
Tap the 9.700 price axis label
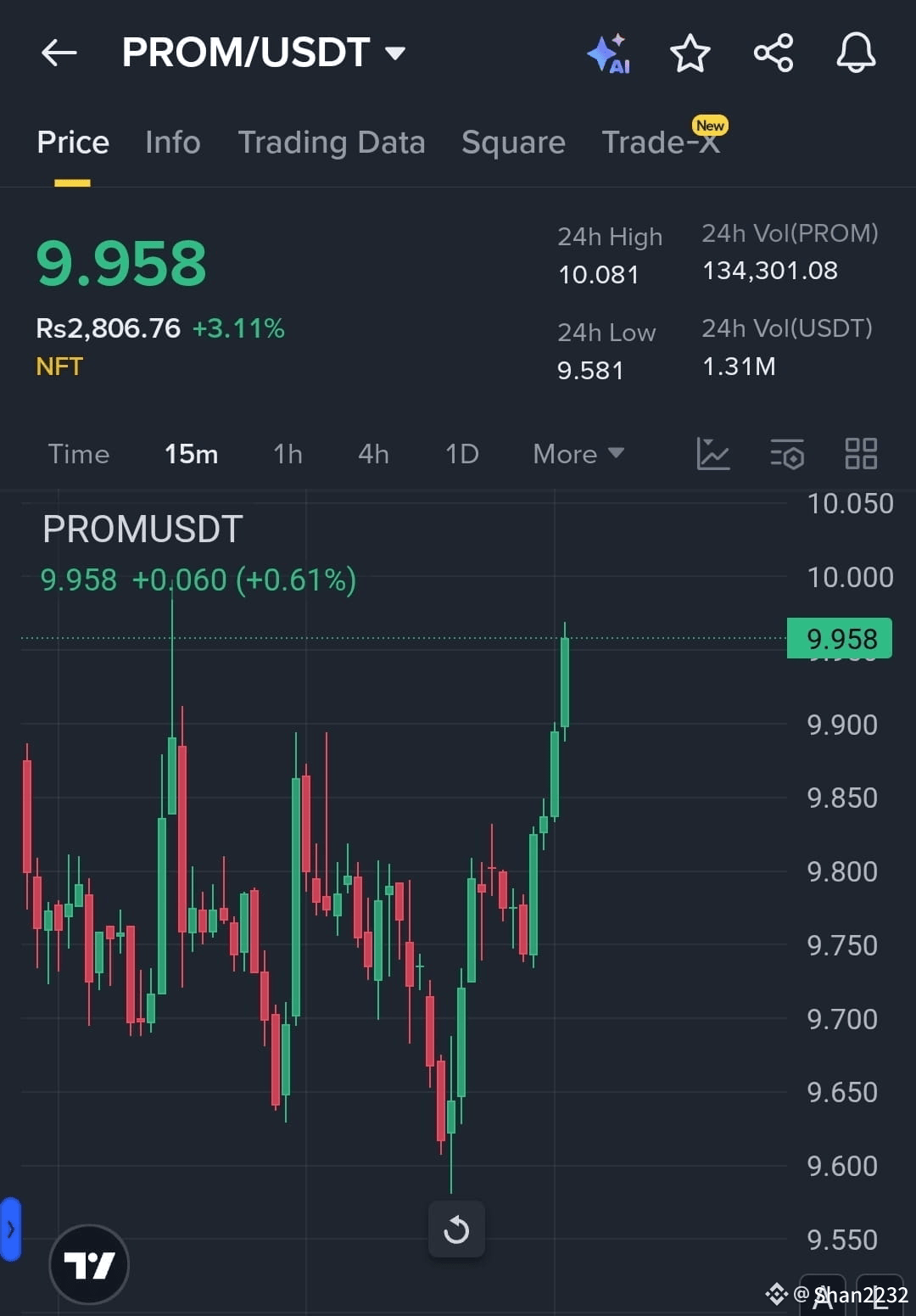click(x=841, y=1019)
